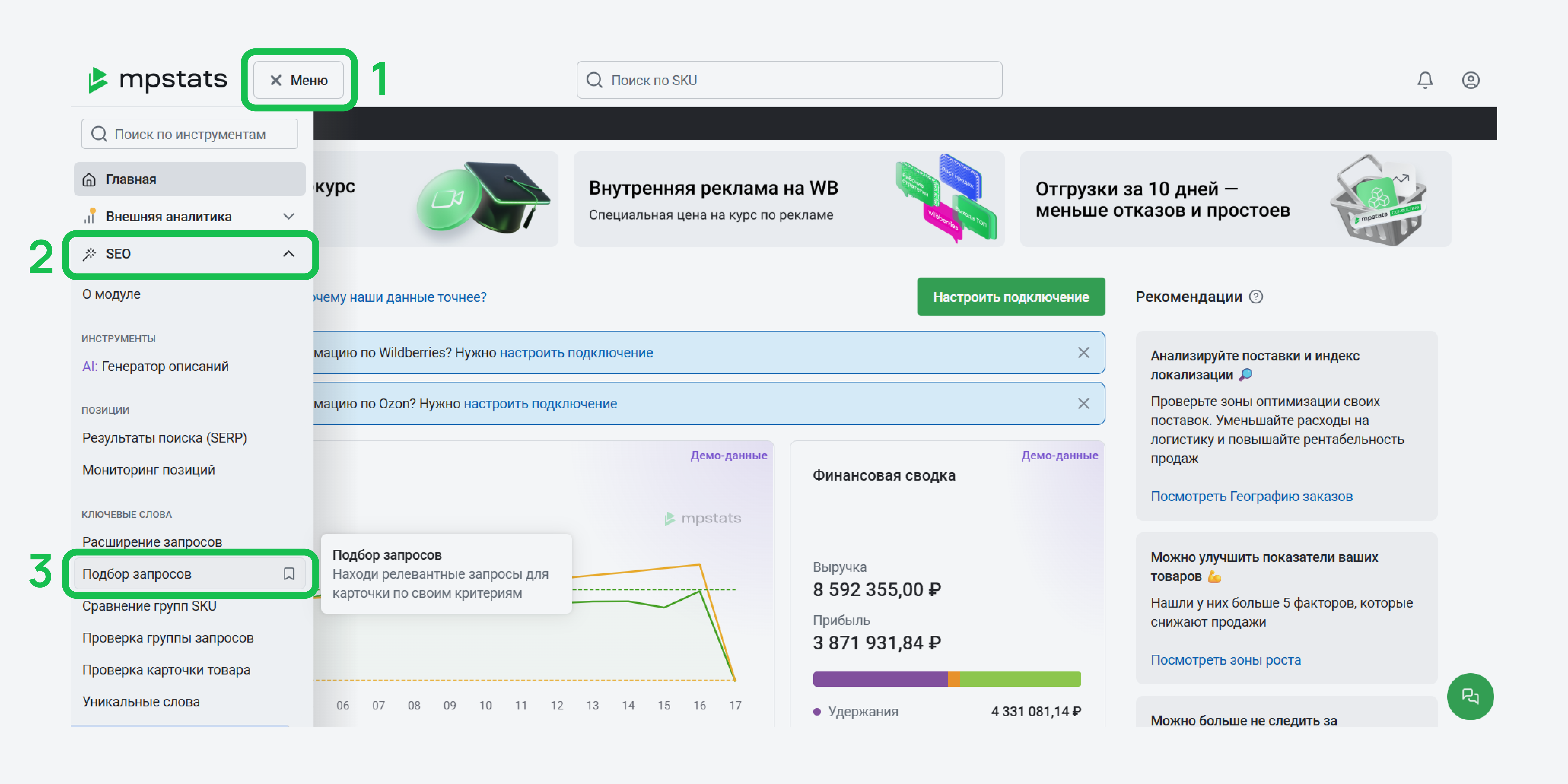Open the наши данные точнее link
Screen dimensions: 1568x784
pyautogui.click(x=400, y=297)
